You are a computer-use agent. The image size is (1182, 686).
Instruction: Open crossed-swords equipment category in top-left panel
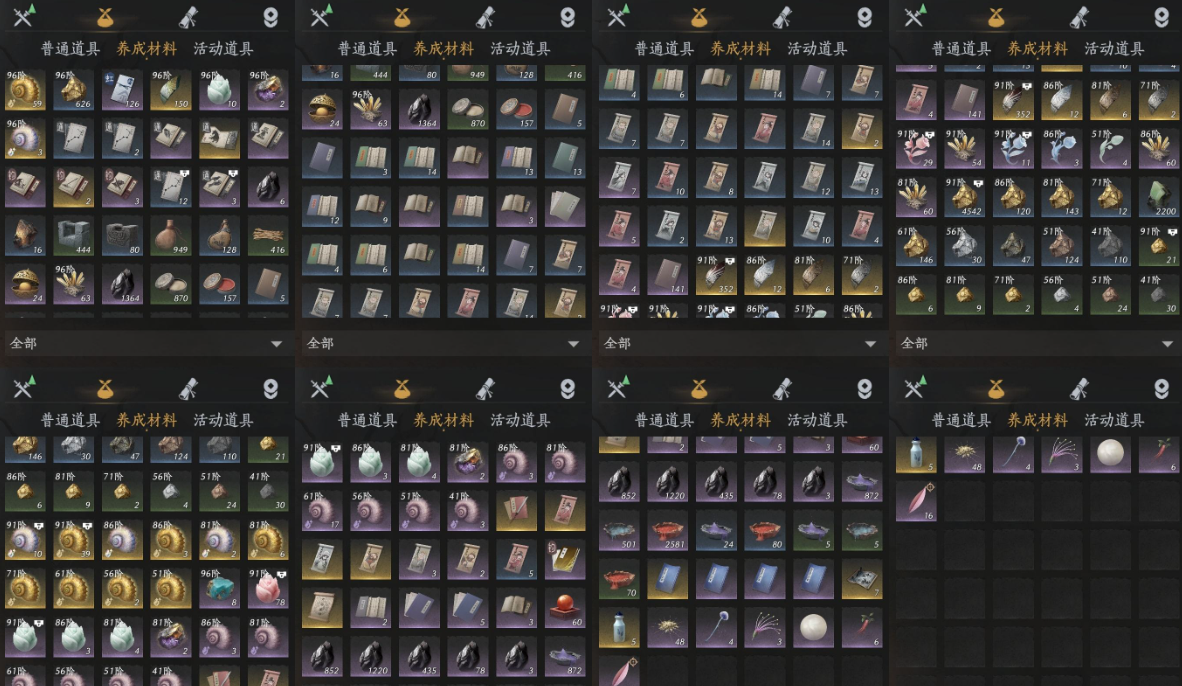pos(24,15)
